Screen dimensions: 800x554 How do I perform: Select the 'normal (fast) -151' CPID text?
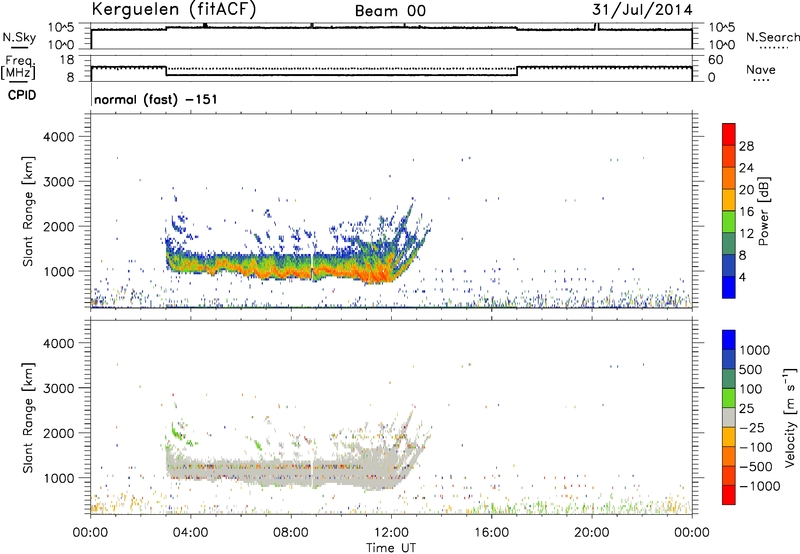[156, 99]
